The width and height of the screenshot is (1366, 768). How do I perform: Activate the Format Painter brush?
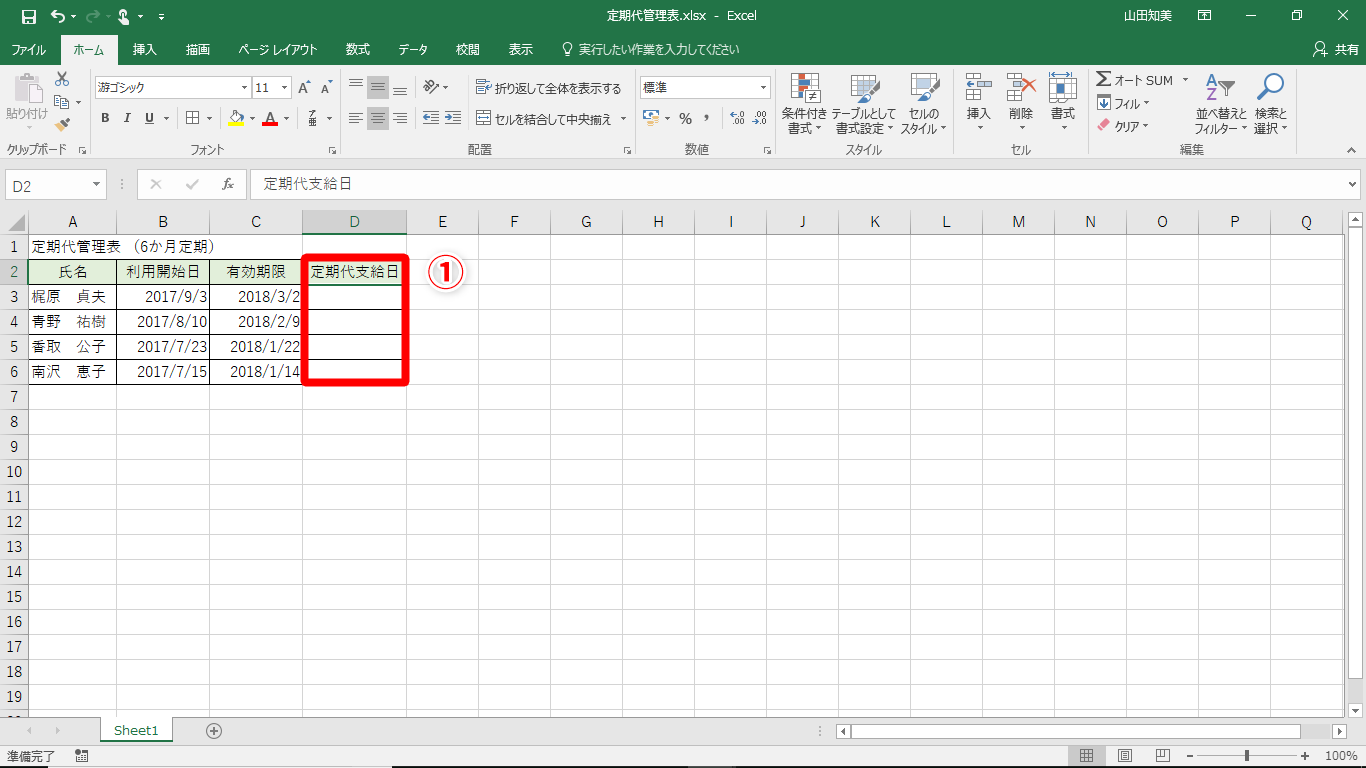point(62,125)
